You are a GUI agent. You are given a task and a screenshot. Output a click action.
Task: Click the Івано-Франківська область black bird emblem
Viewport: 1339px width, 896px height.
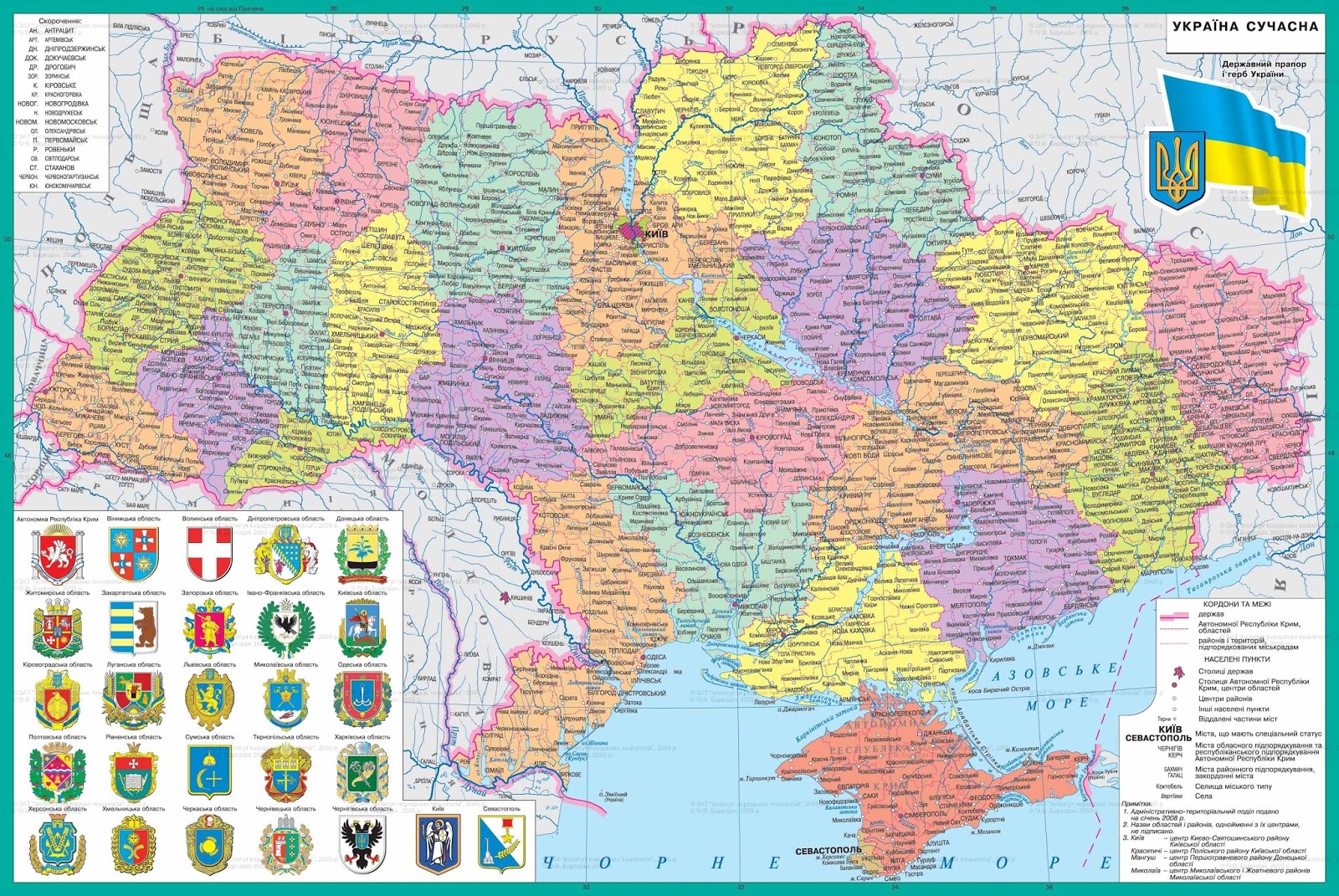pos(285,628)
